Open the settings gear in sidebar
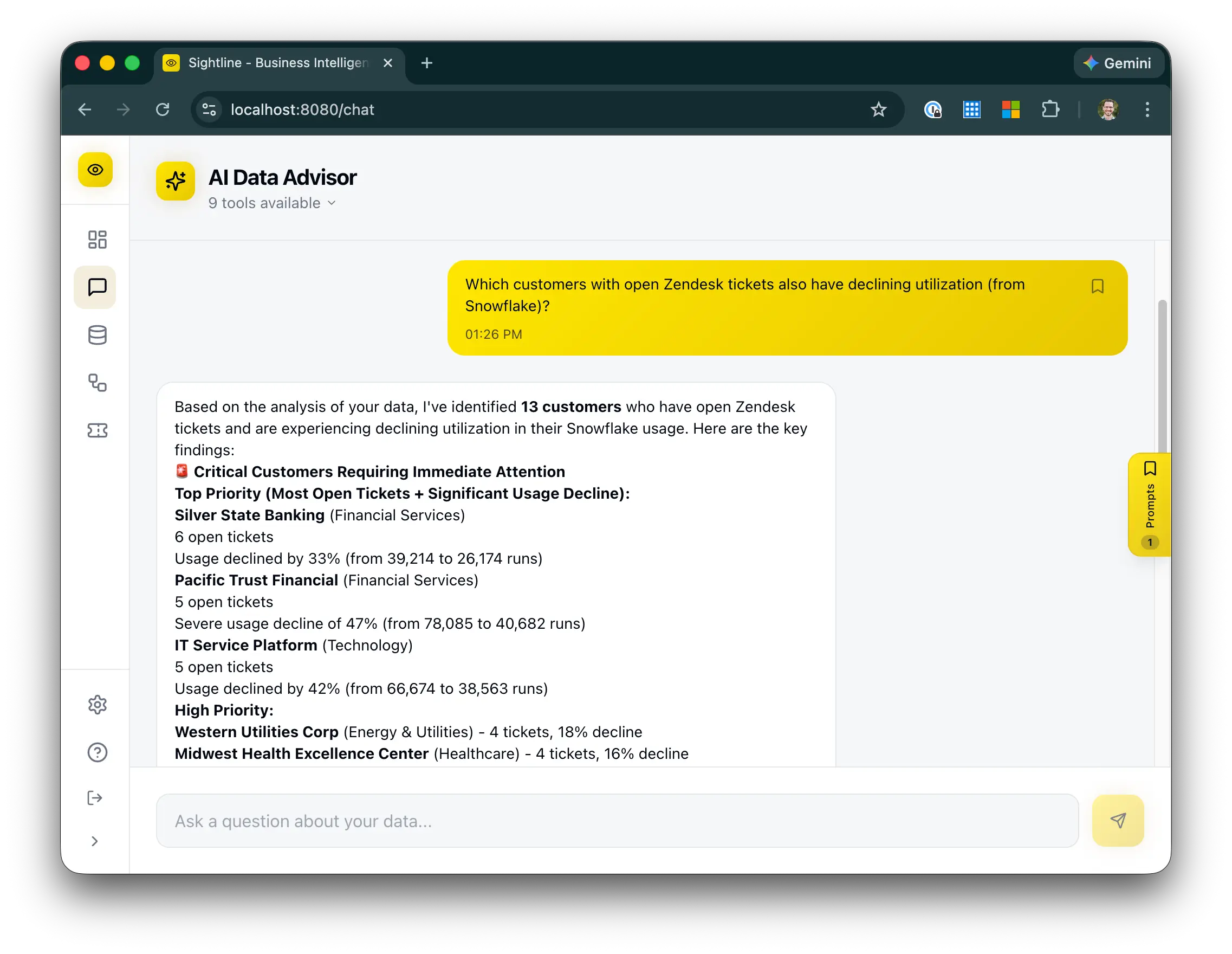 click(97, 705)
